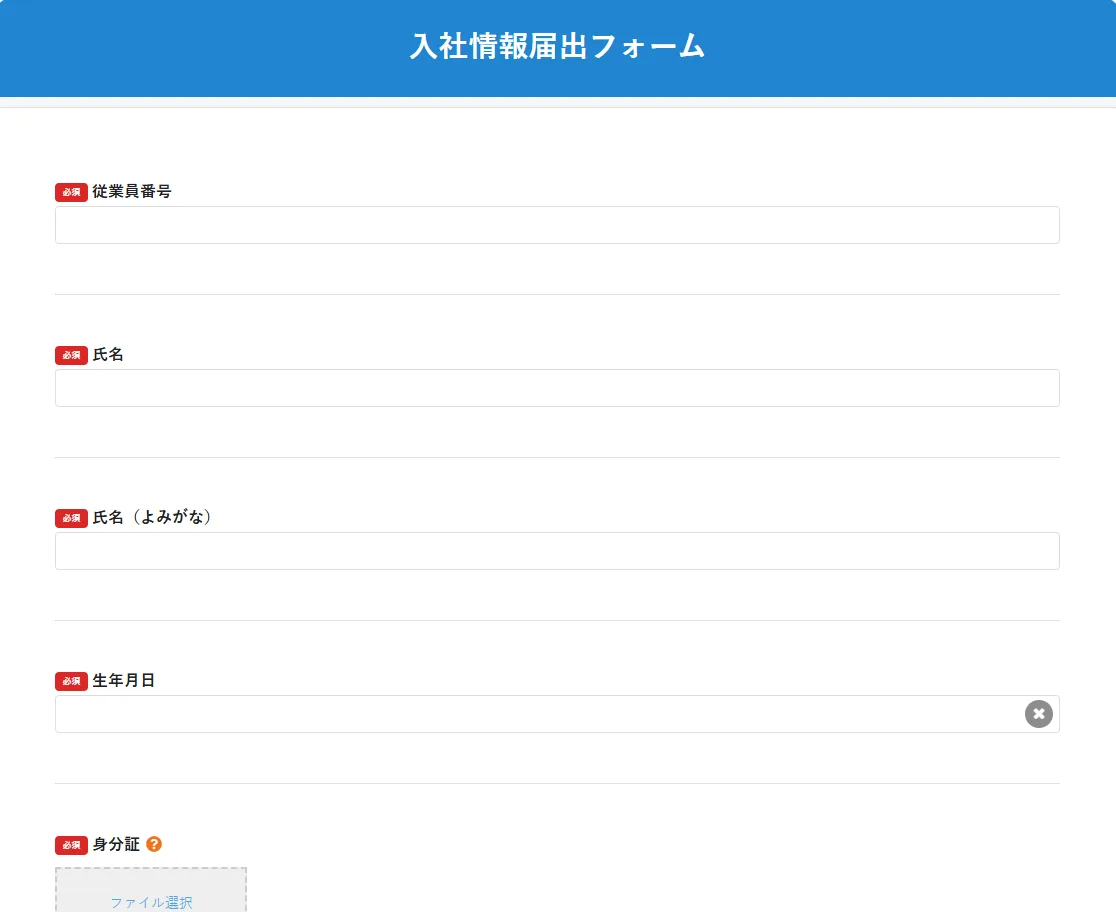Image resolution: width=1116 pixels, height=912 pixels.
Task: Click the 必須 badge beside 従業員番号
Action: pos(71,192)
